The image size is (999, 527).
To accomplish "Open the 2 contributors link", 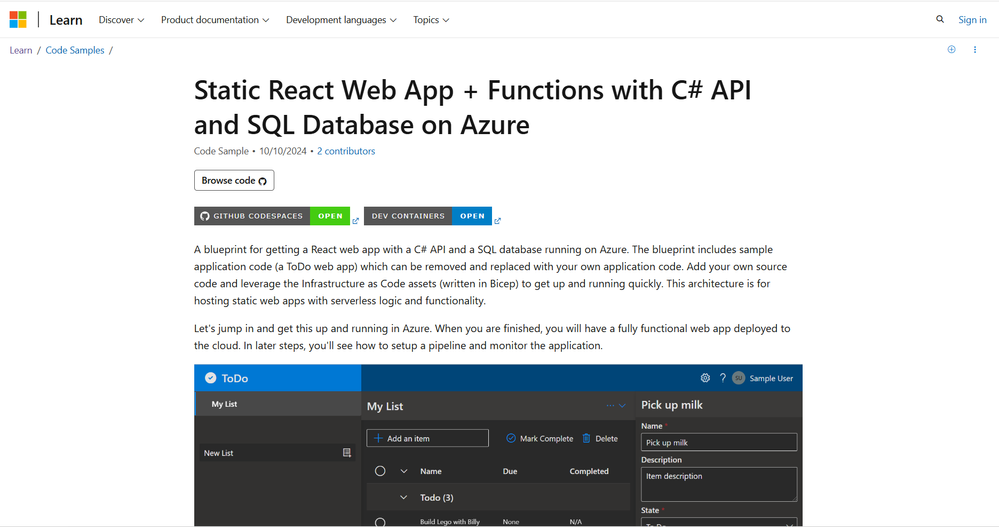I will (x=346, y=151).
